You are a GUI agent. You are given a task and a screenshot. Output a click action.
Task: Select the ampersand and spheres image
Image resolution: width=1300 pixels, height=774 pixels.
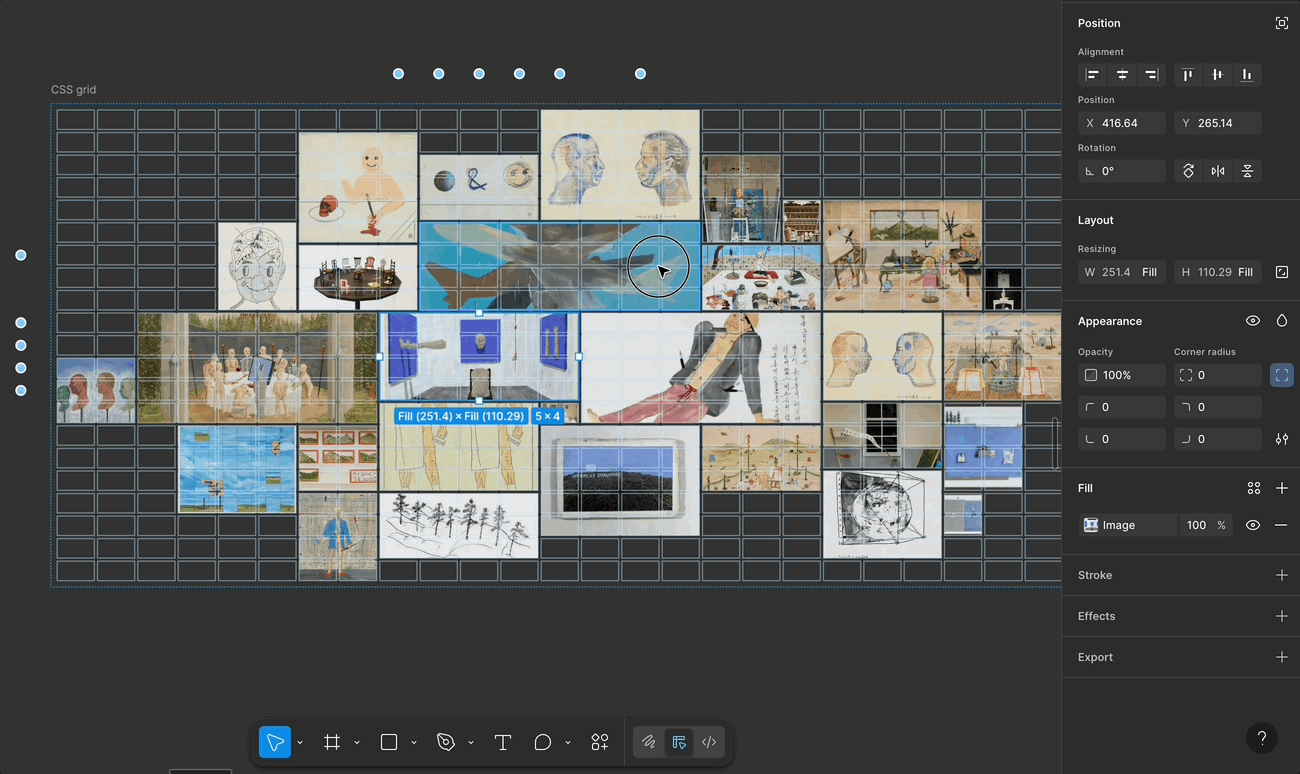tap(479, 187)
